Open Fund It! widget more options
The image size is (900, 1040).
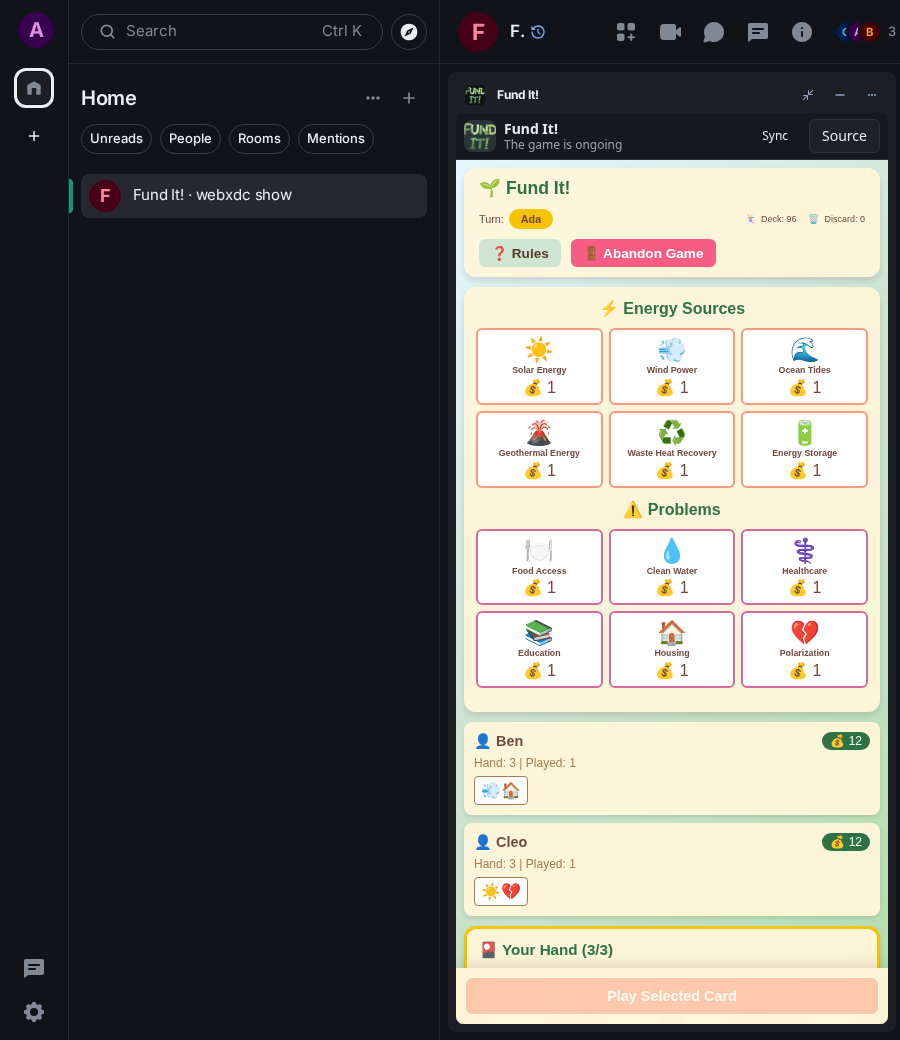(x=871, y=95)
